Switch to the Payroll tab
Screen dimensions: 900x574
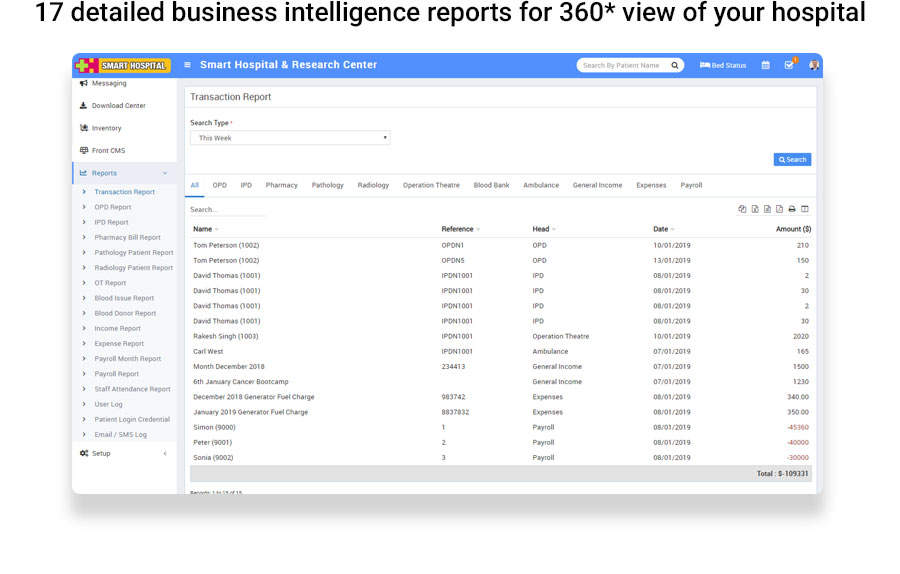691,185
